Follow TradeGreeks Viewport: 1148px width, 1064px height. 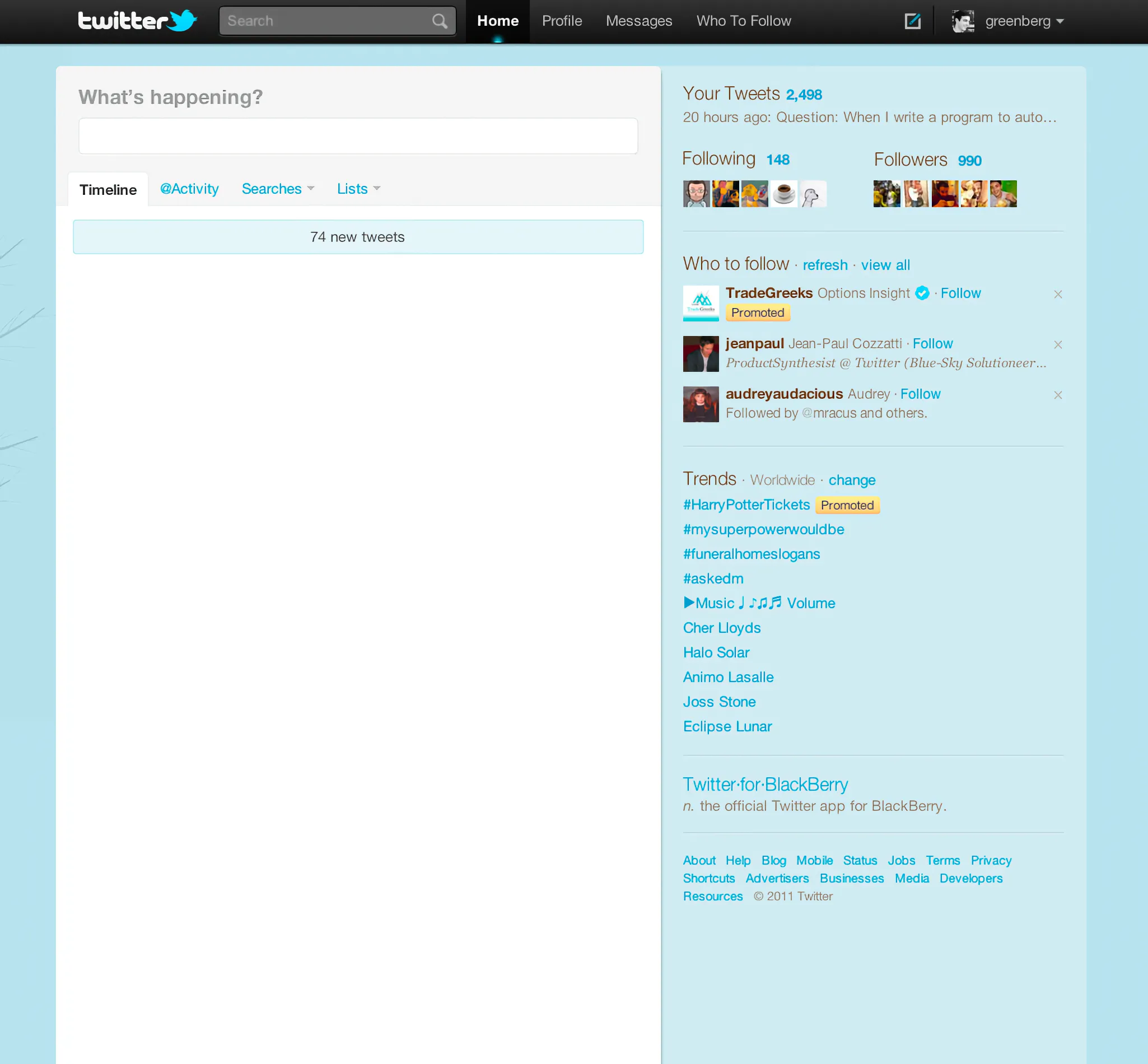click(x=960, y=293)
